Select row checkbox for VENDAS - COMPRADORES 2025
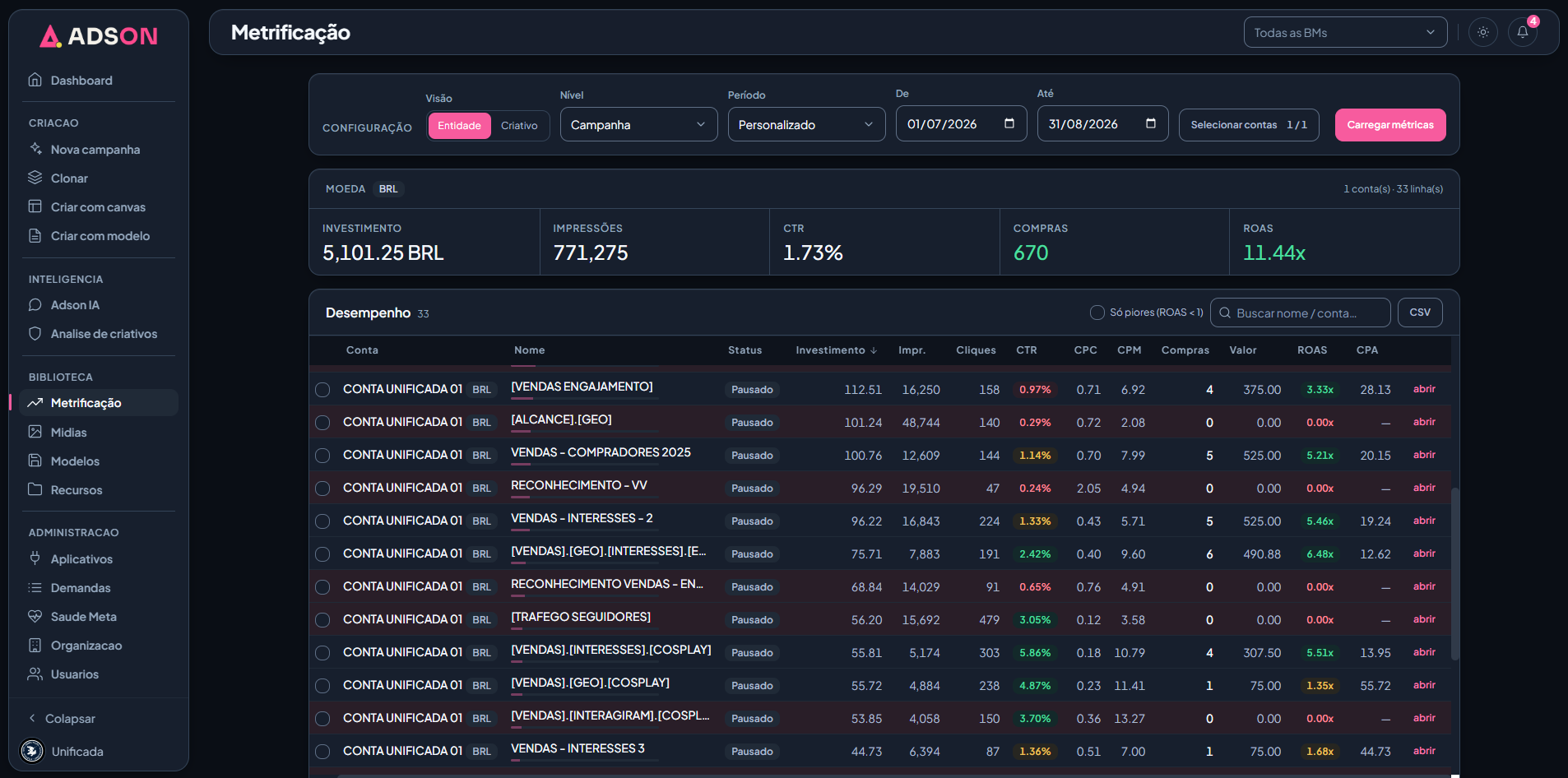Image resolution: width=1568 pixels, height=778 pixels. click(x=322, y=455)
